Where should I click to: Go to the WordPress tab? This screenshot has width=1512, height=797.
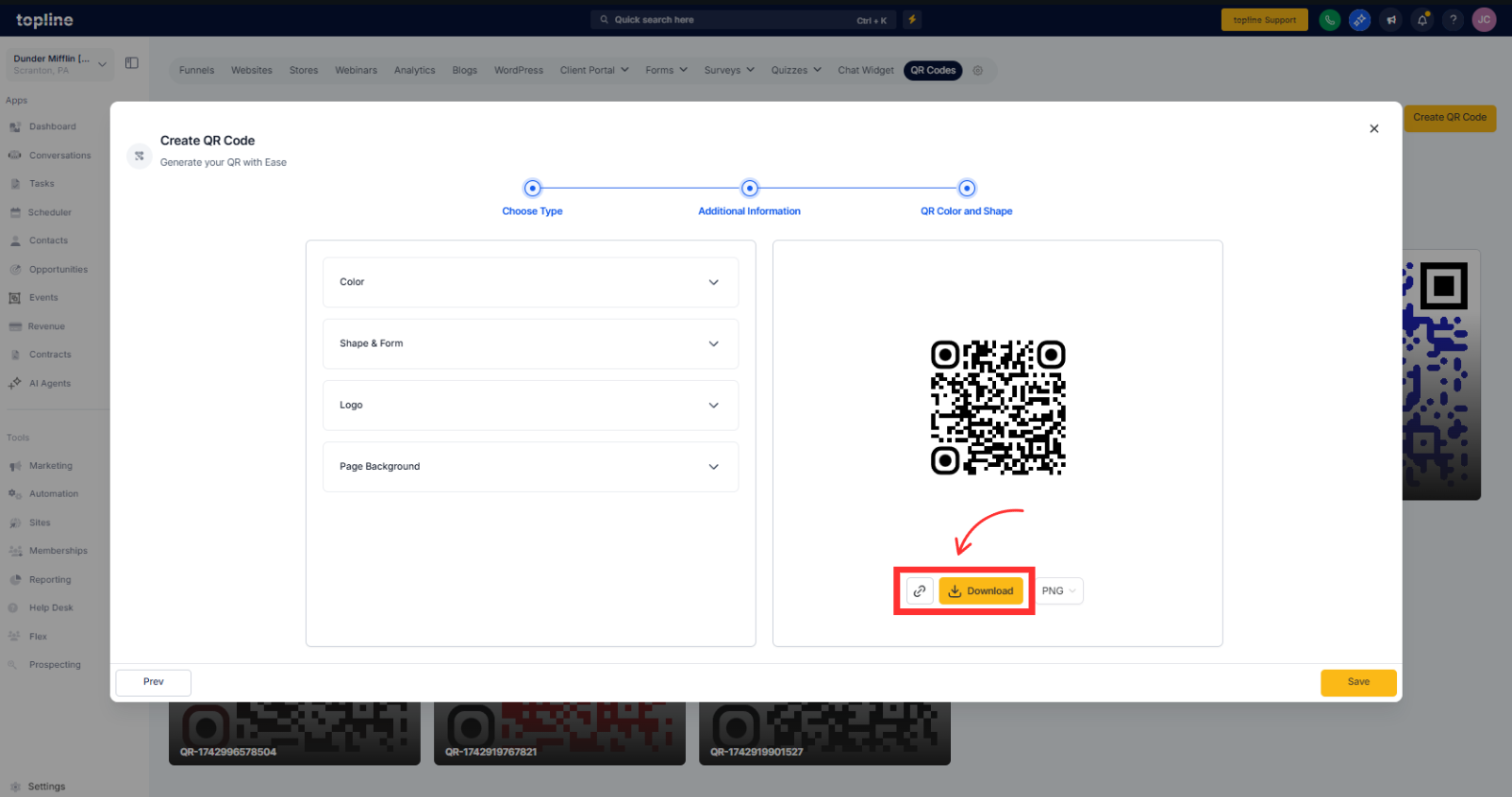[x=519, y=71]
